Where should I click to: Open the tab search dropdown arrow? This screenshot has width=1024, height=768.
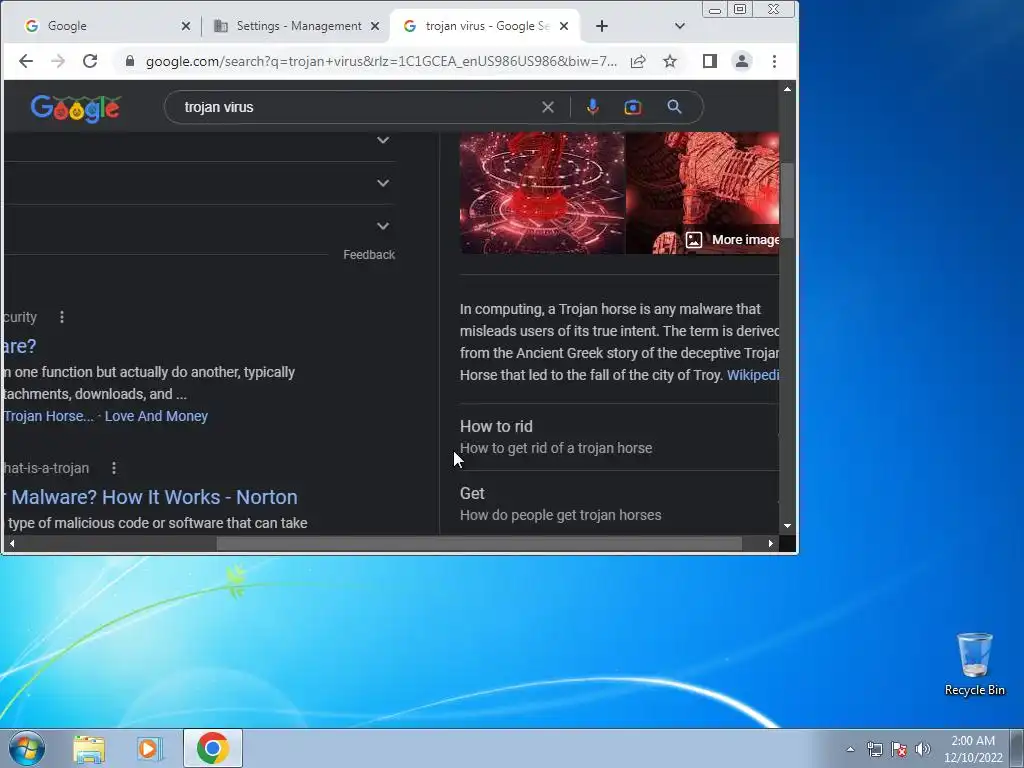pyautogui.click(x=680, y=26)
